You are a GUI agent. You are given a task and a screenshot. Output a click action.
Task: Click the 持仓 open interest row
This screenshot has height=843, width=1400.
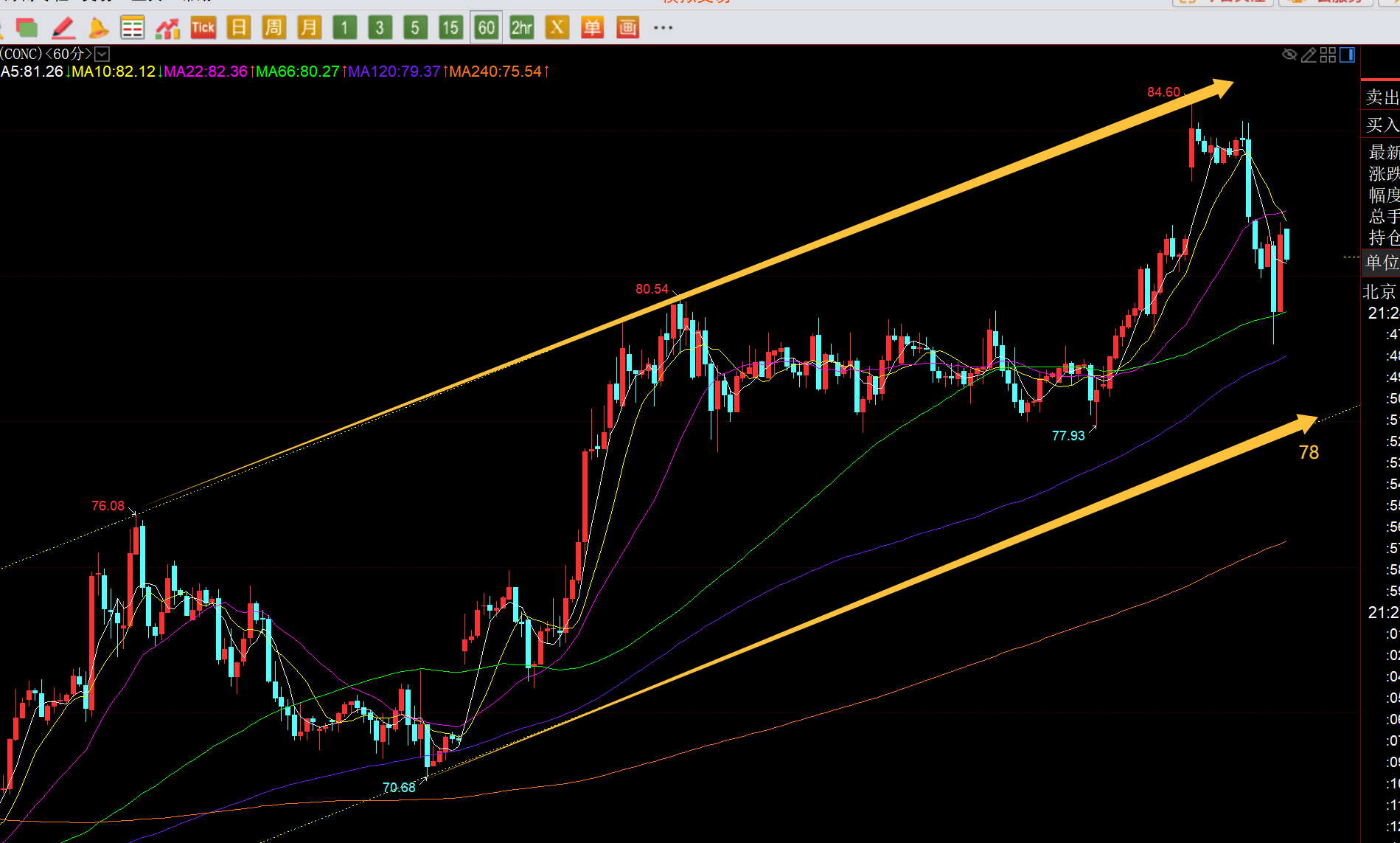pos(1382,237)
